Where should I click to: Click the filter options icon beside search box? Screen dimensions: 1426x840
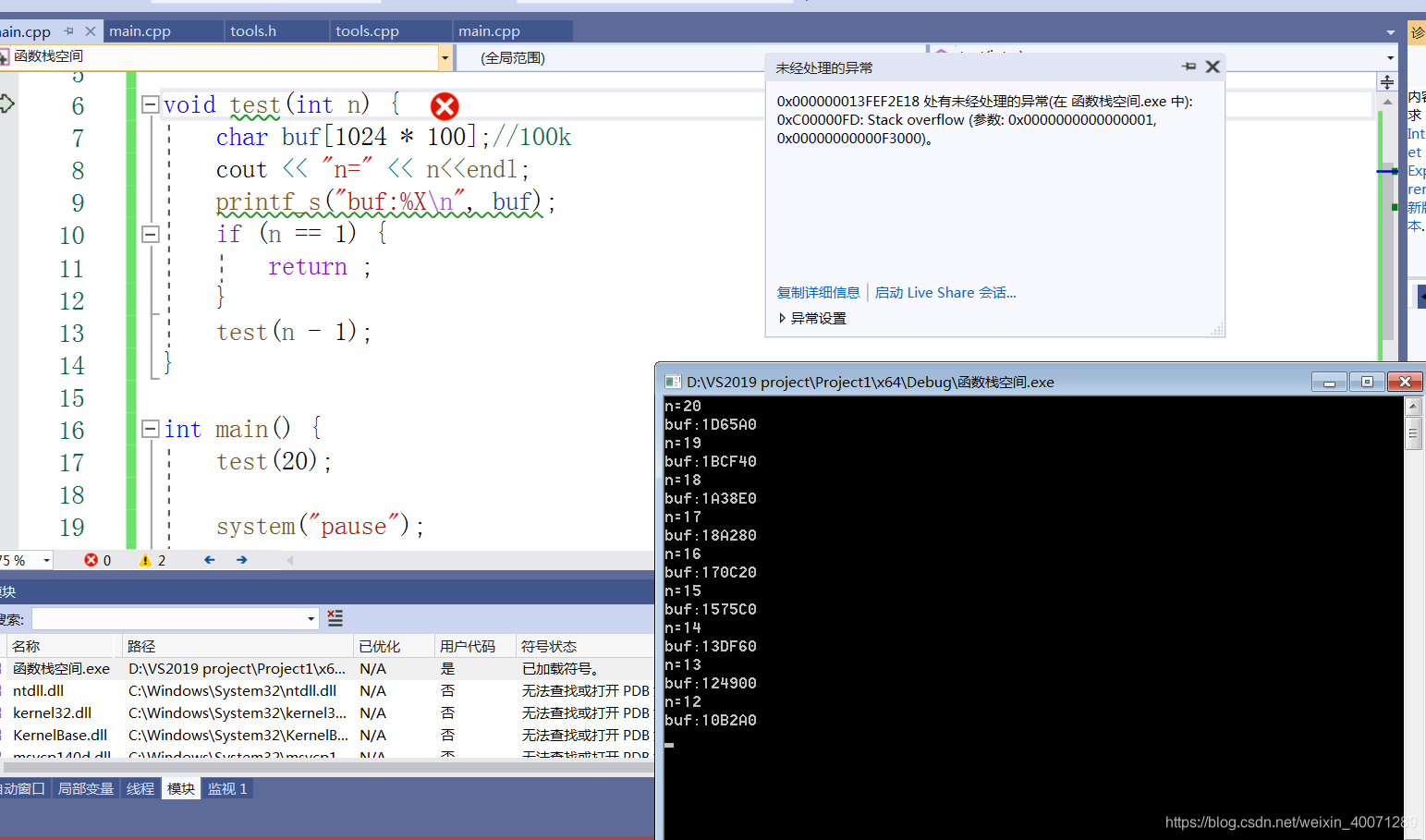coord(335,618)
